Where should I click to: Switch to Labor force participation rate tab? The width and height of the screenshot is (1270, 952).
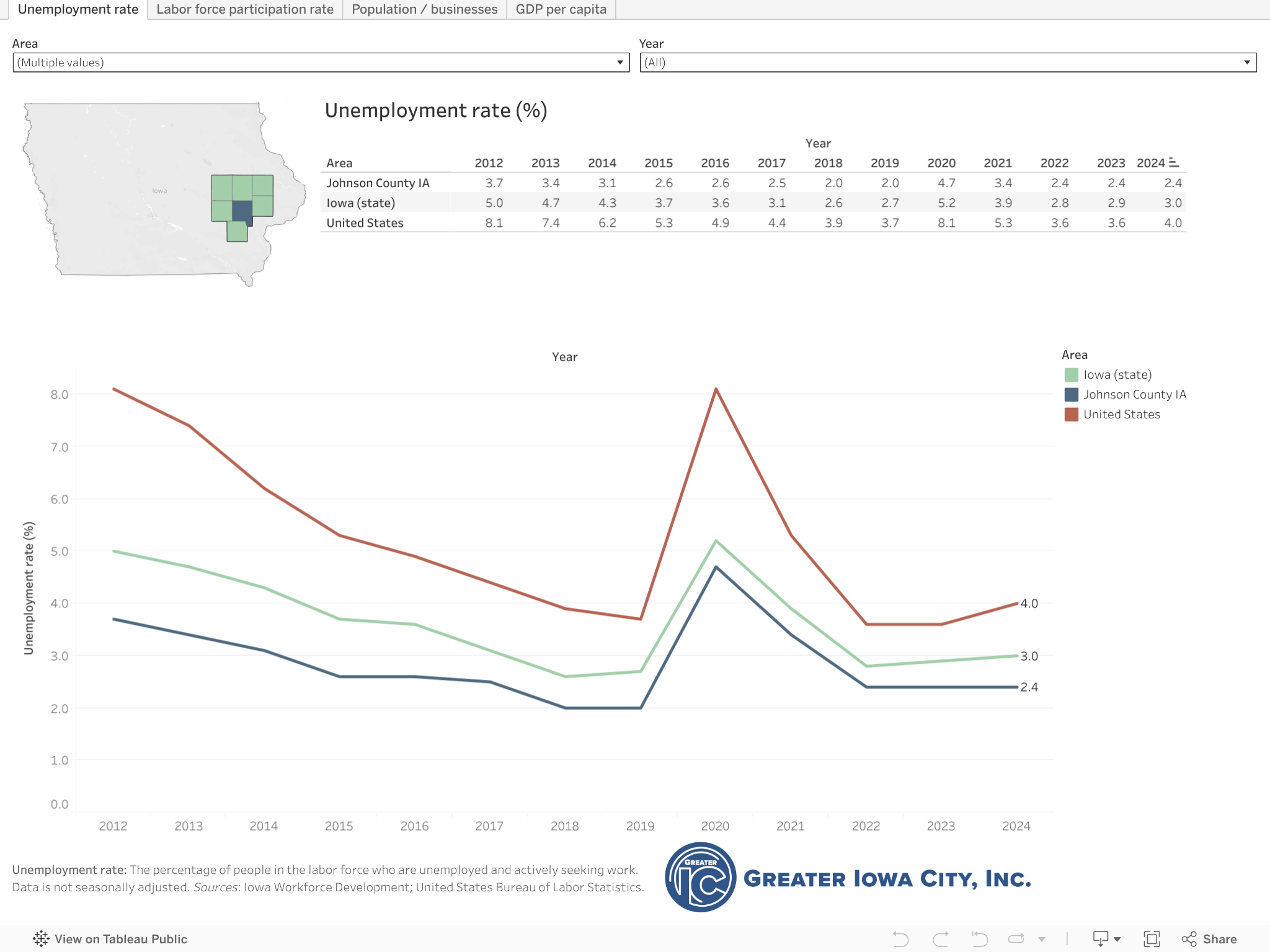[245, 9]
